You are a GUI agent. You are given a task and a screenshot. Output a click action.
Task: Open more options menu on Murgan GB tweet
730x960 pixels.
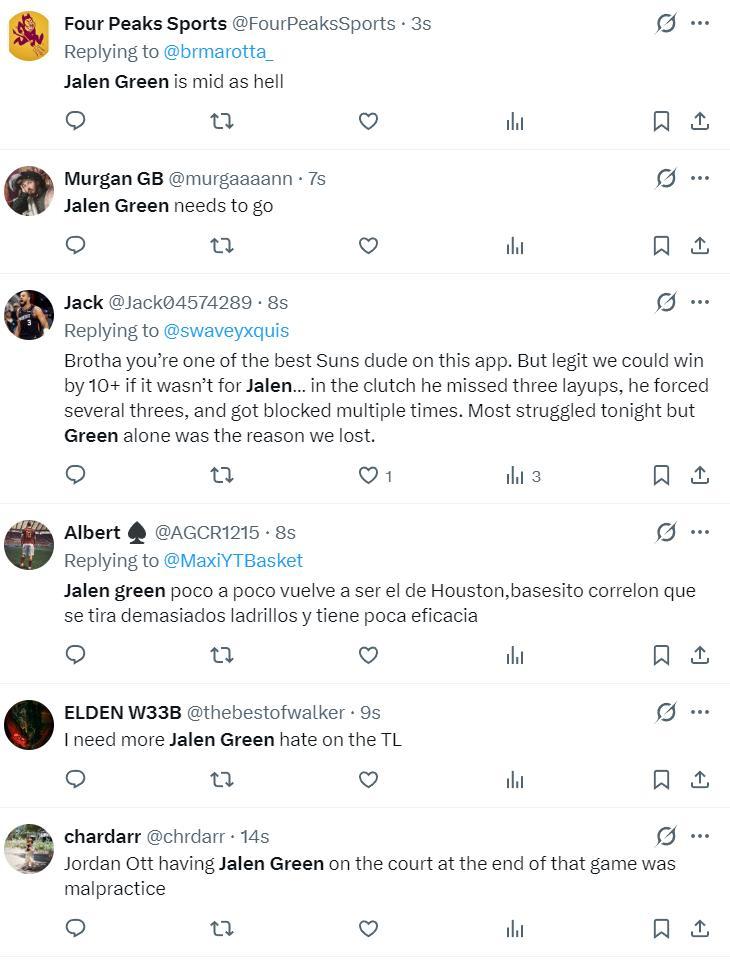700,178
